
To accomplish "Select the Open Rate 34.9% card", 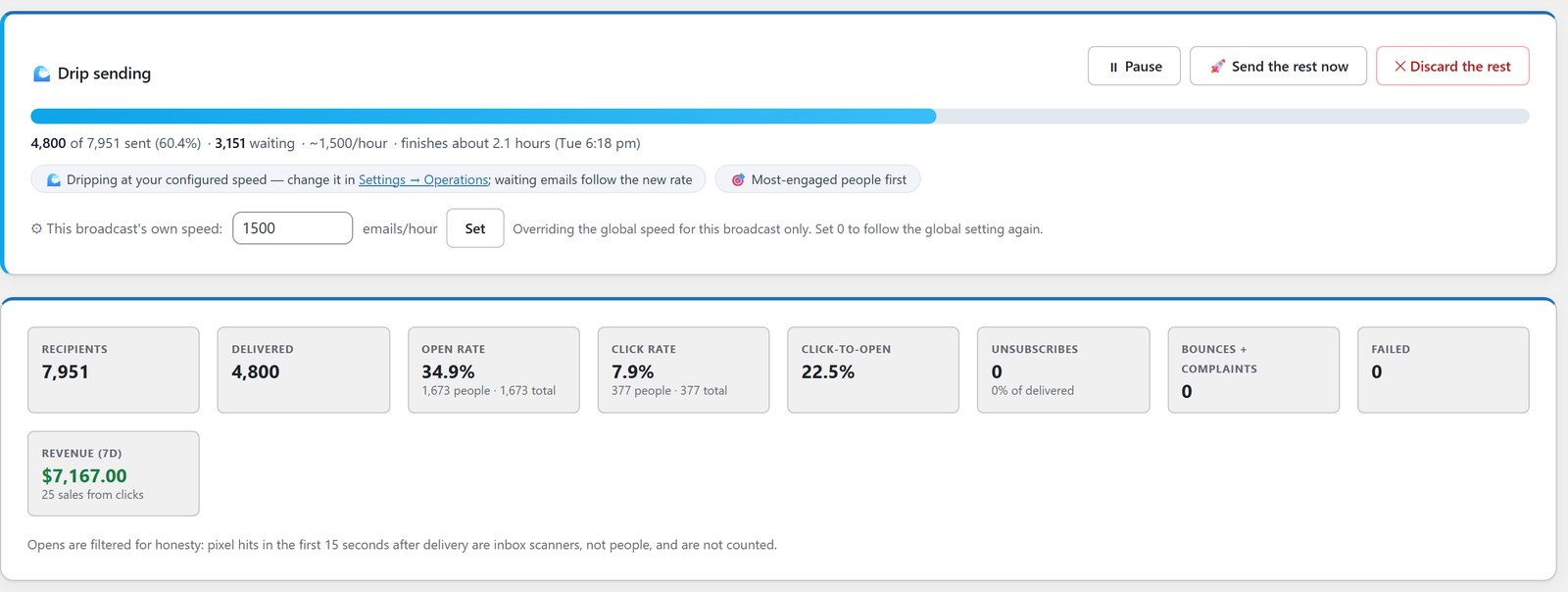I will pos(494,370).
